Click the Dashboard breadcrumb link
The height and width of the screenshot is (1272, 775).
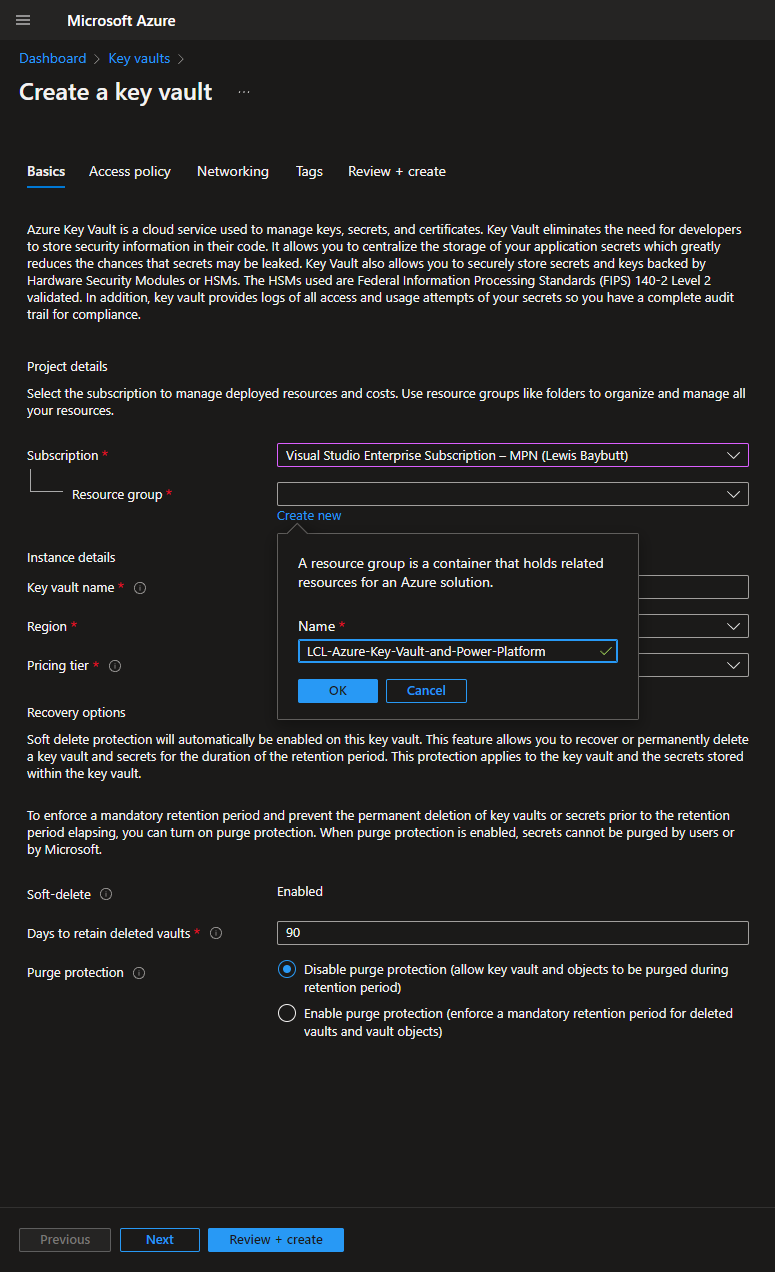53,59
